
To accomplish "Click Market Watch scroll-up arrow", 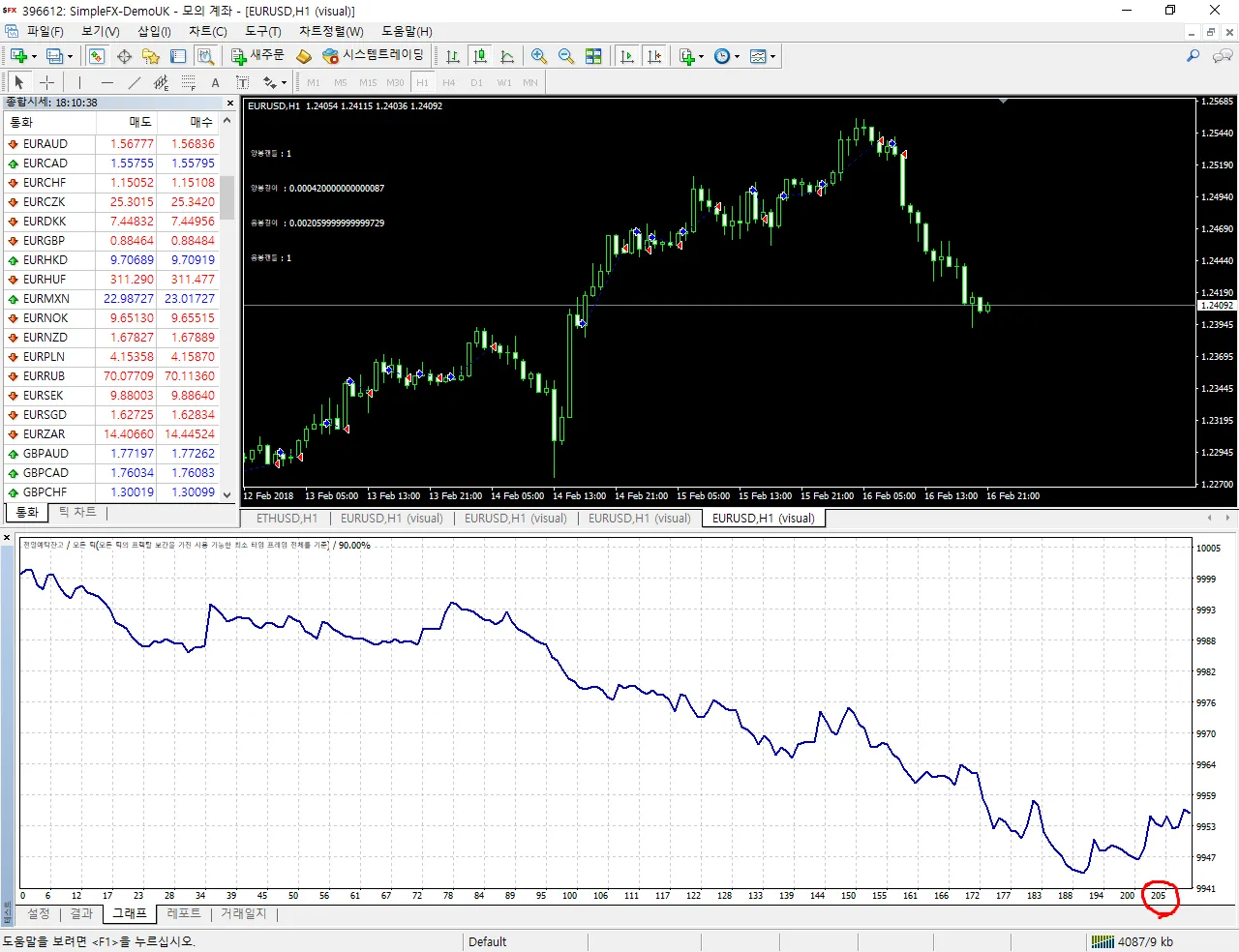I will [x=227, y=121].
